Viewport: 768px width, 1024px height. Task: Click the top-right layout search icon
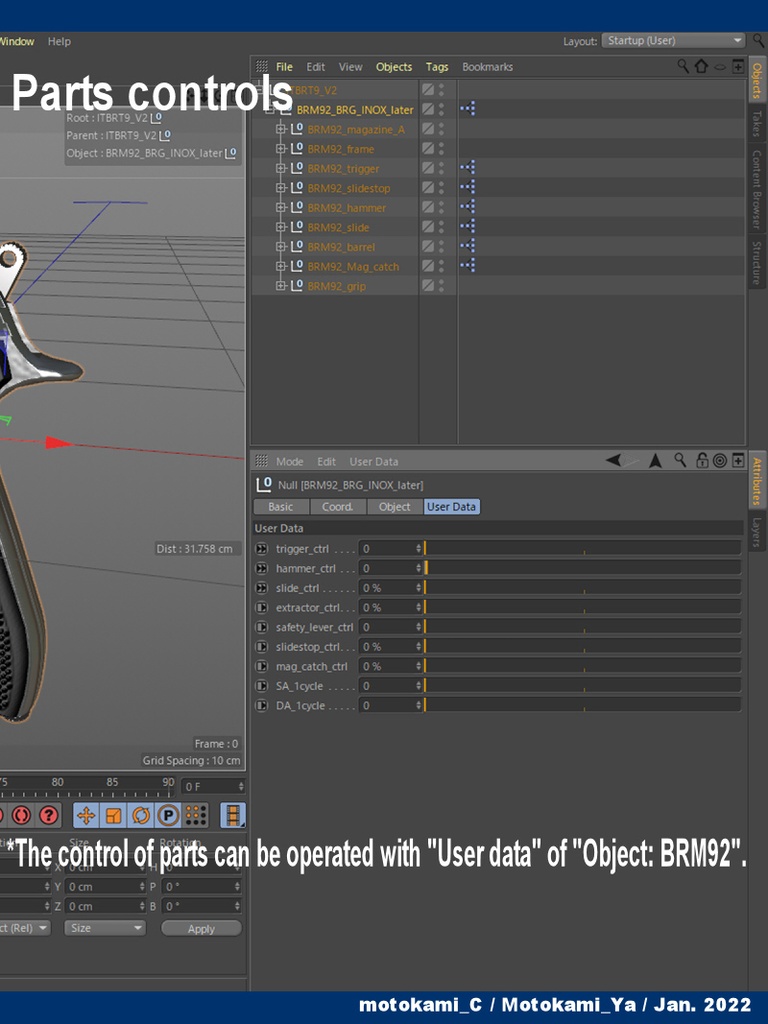click(x=758, y=40)
